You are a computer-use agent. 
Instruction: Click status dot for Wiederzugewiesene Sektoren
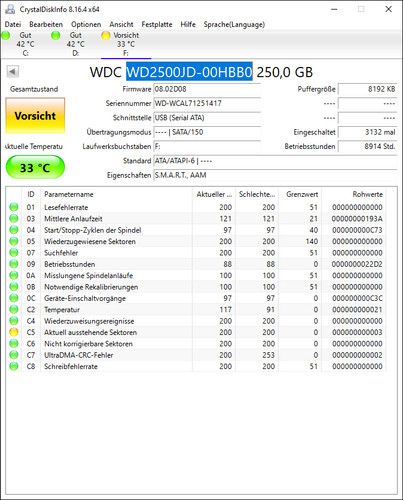tap(14, 241)
